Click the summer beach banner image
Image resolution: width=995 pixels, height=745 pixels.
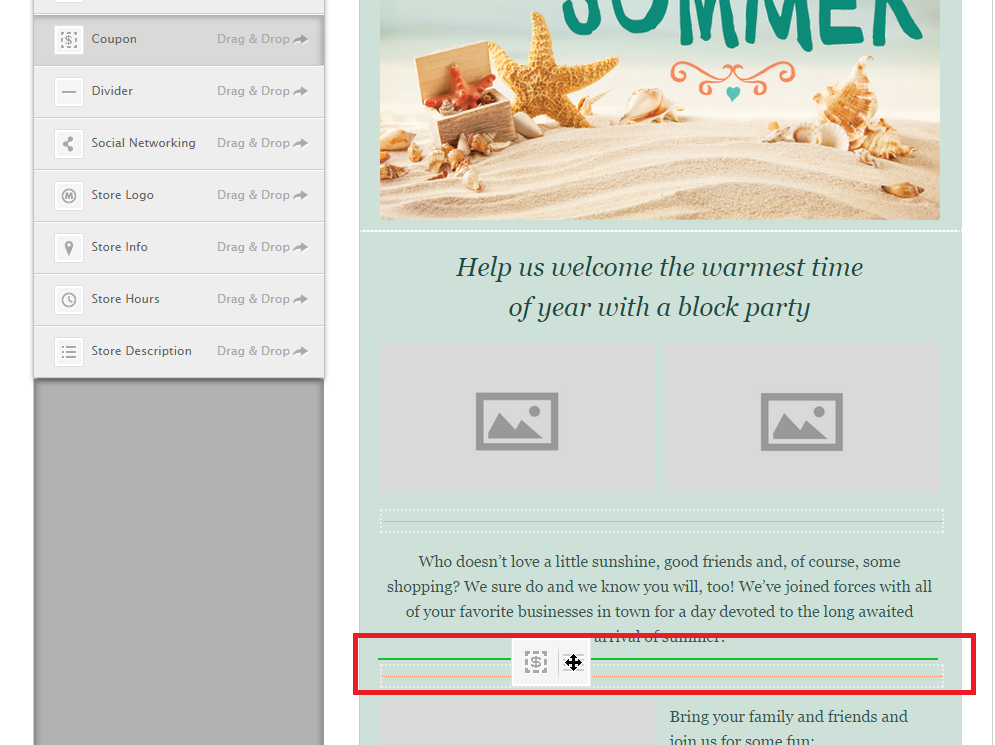click(x=659, y=110)
